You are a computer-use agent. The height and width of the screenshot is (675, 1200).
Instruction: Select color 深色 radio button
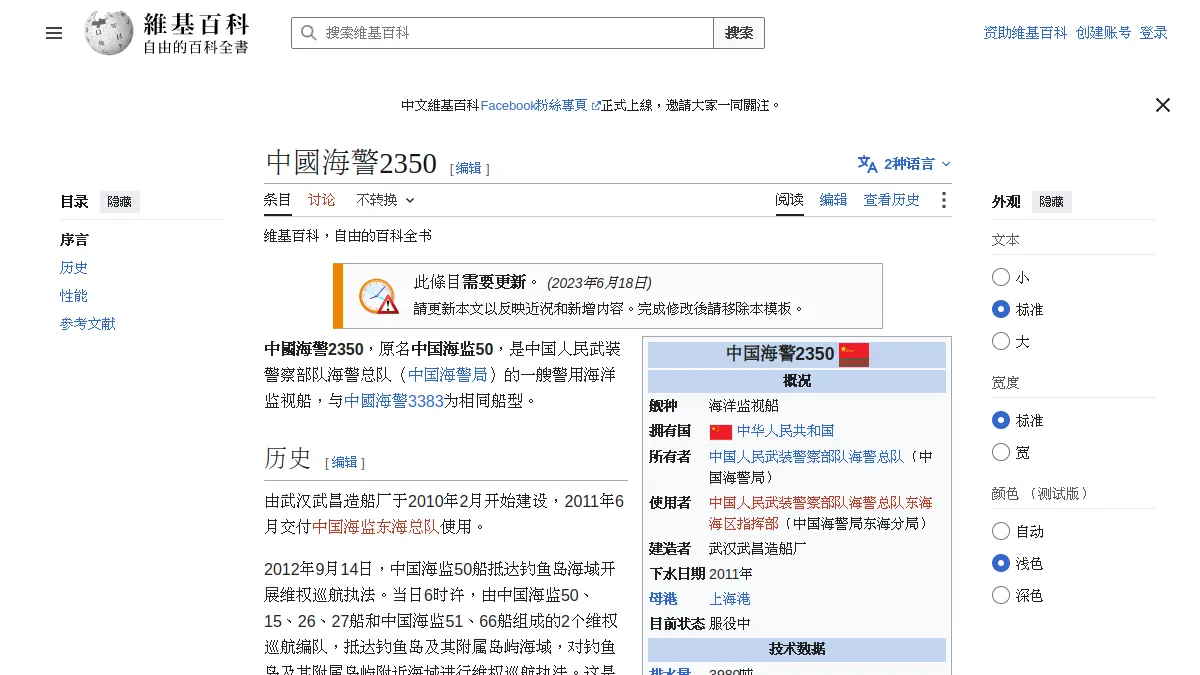[1001, 595]
